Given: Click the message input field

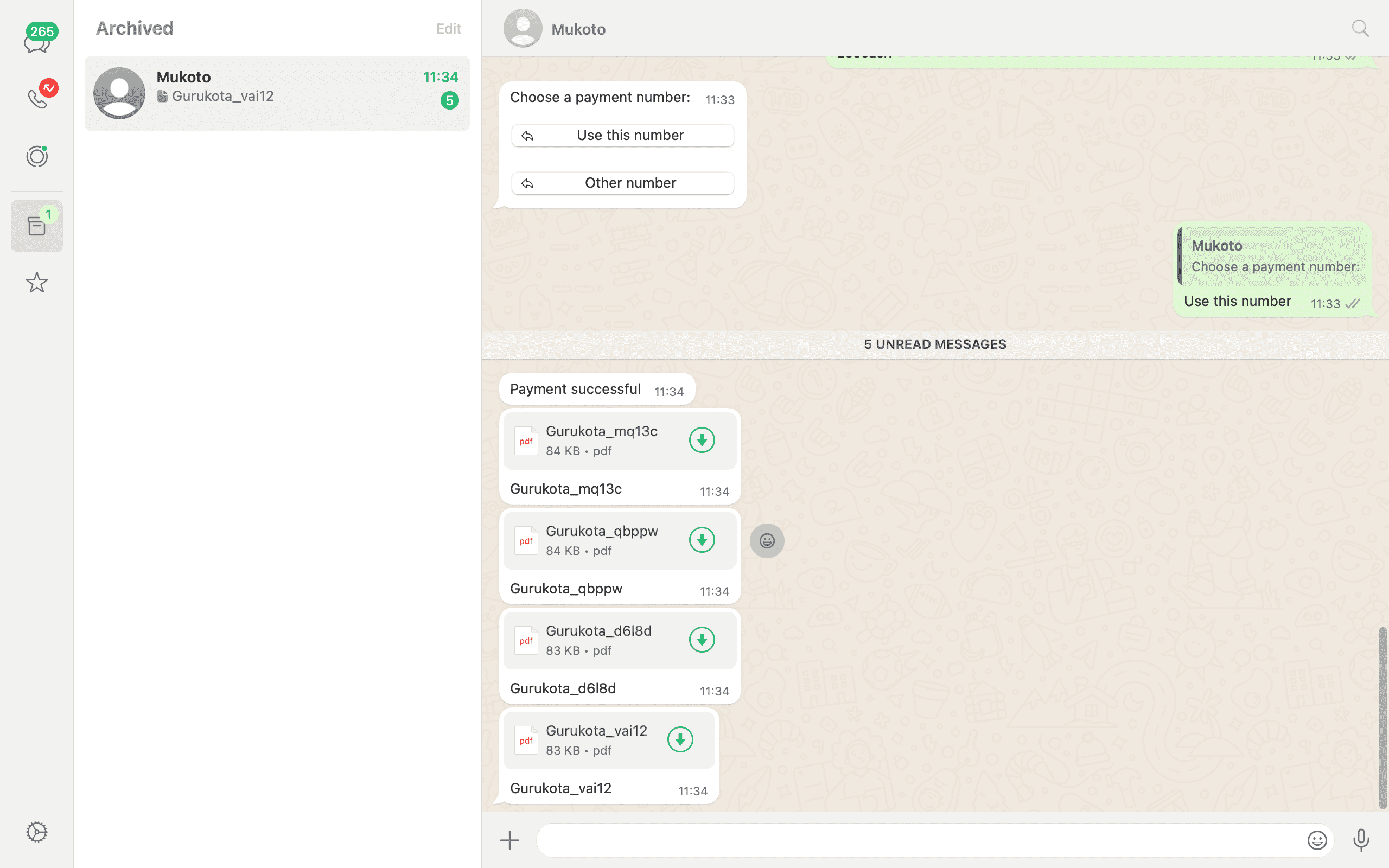Looking at the screenshot, I should point(919,840).
